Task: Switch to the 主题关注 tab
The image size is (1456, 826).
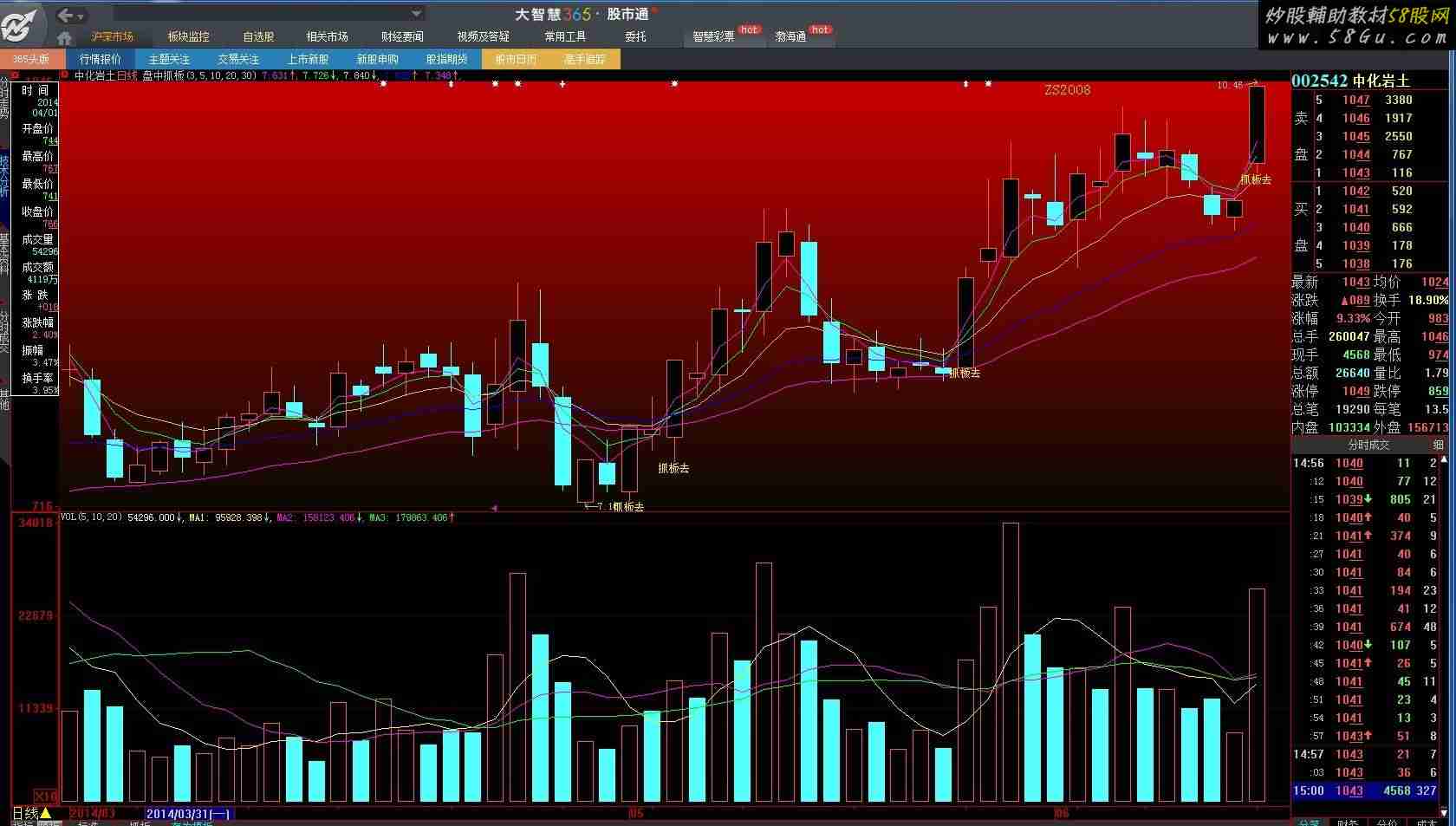Action: coord(169,59)
